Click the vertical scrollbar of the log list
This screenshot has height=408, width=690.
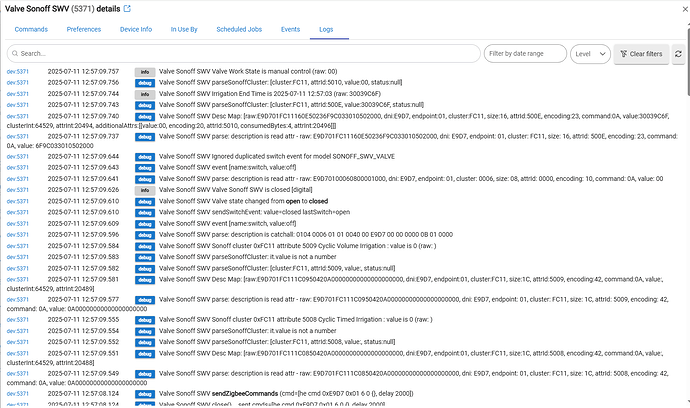point(688,62)
